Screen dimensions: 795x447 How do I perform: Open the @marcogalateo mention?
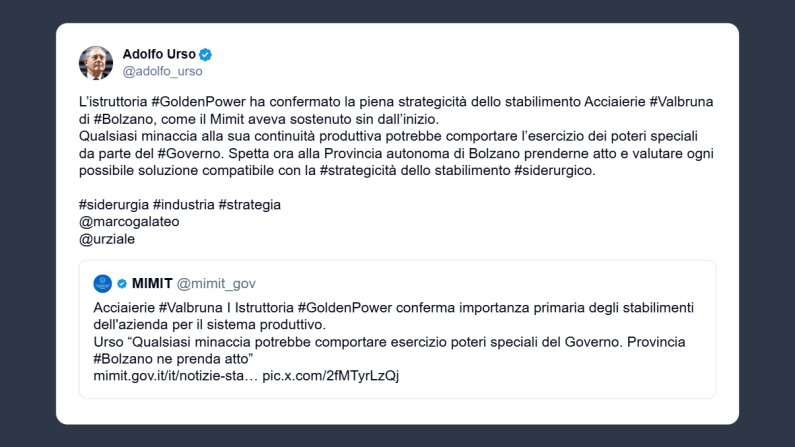(x=129, y=221)
